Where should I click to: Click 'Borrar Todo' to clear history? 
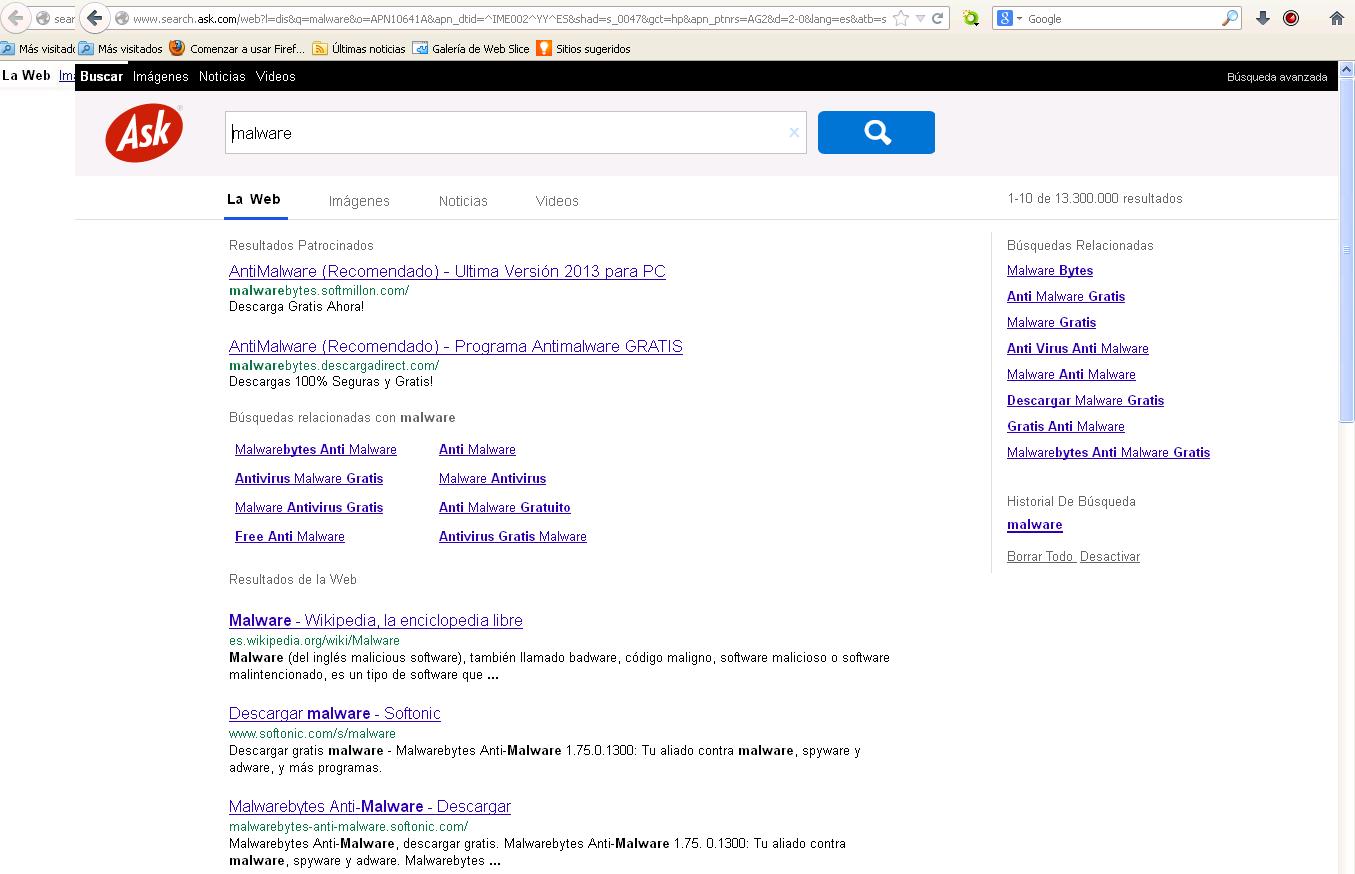point(1040,557)
